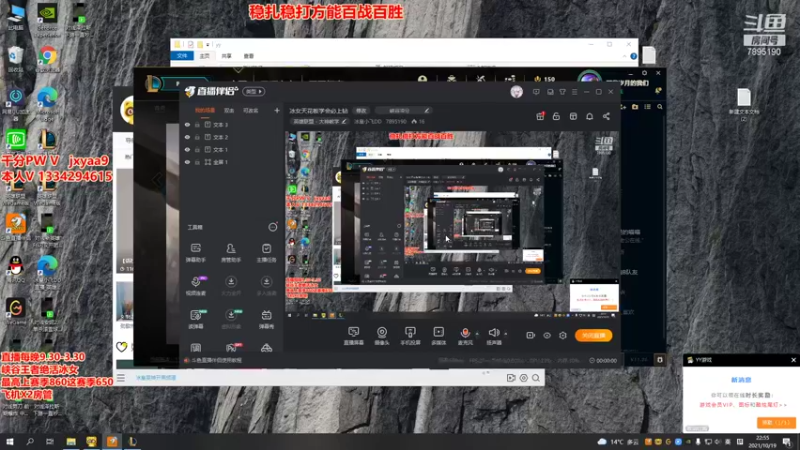Open 查看 tab in File Explorer window

[248, 56]
